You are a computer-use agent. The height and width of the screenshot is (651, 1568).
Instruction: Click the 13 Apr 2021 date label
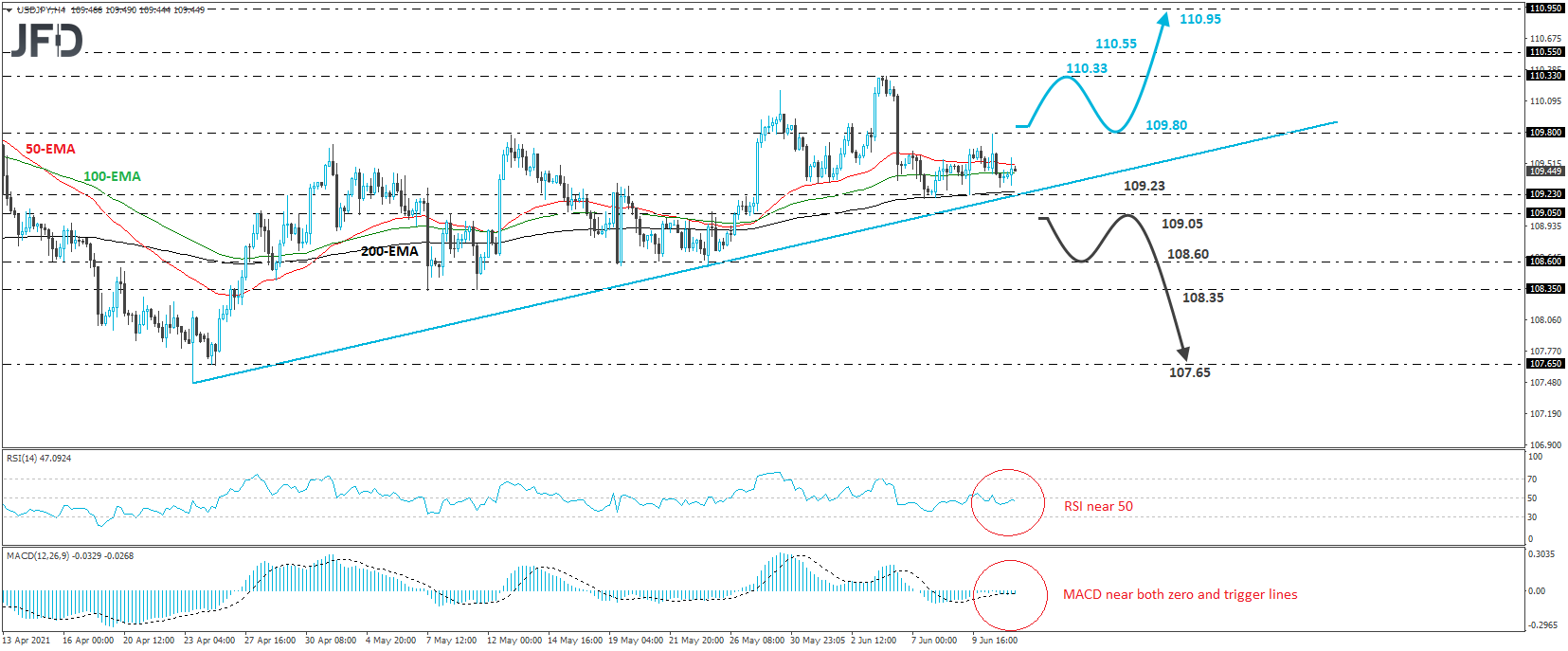point(27,641)
